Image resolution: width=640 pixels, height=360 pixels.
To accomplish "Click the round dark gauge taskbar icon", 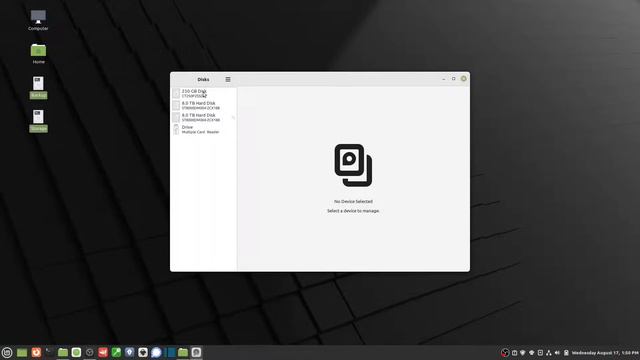I will (89, 352).
